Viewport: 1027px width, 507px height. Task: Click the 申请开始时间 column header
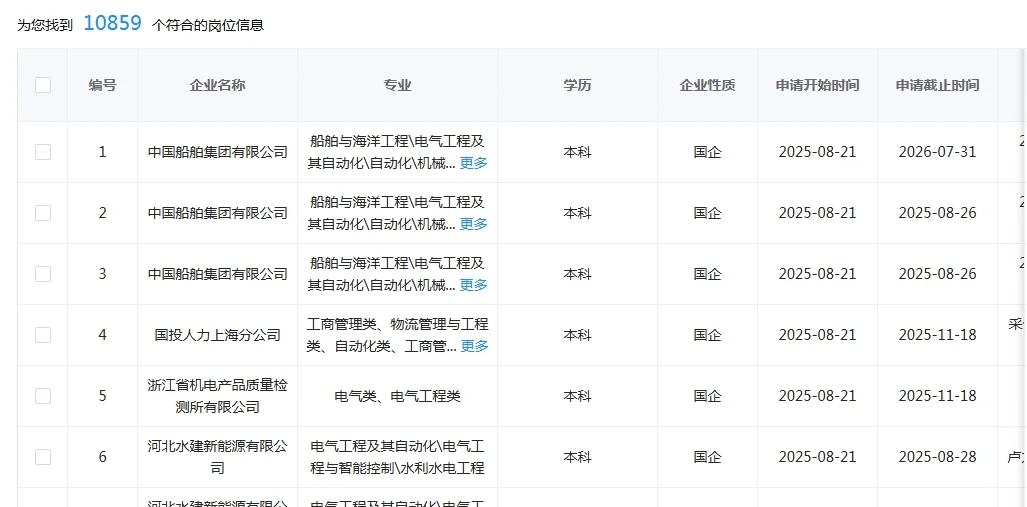click(817, 85)
